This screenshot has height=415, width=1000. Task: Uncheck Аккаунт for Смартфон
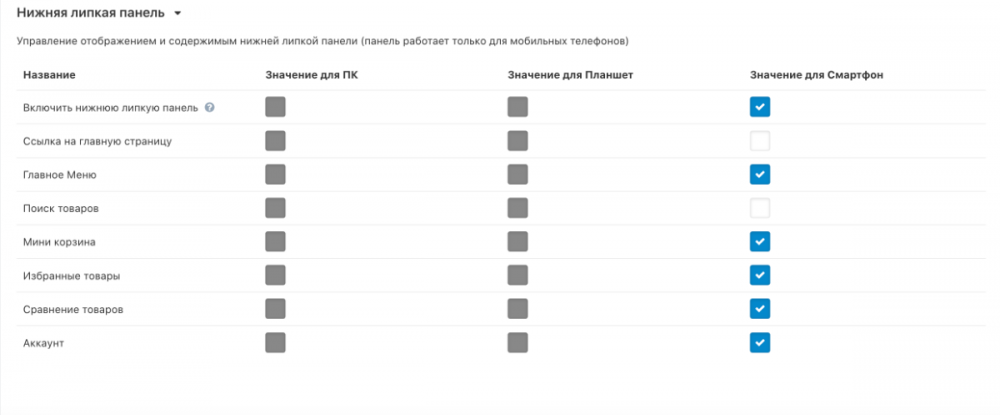760,343
